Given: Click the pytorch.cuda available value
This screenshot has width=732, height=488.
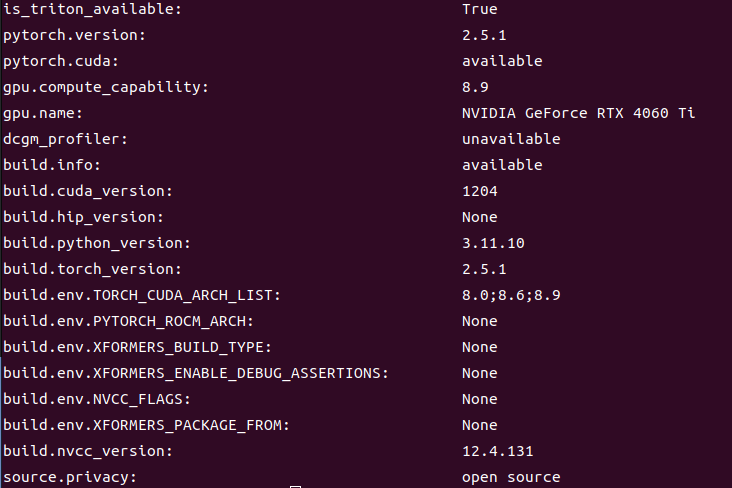Looking at the screenshot, I should click(502, 61).
